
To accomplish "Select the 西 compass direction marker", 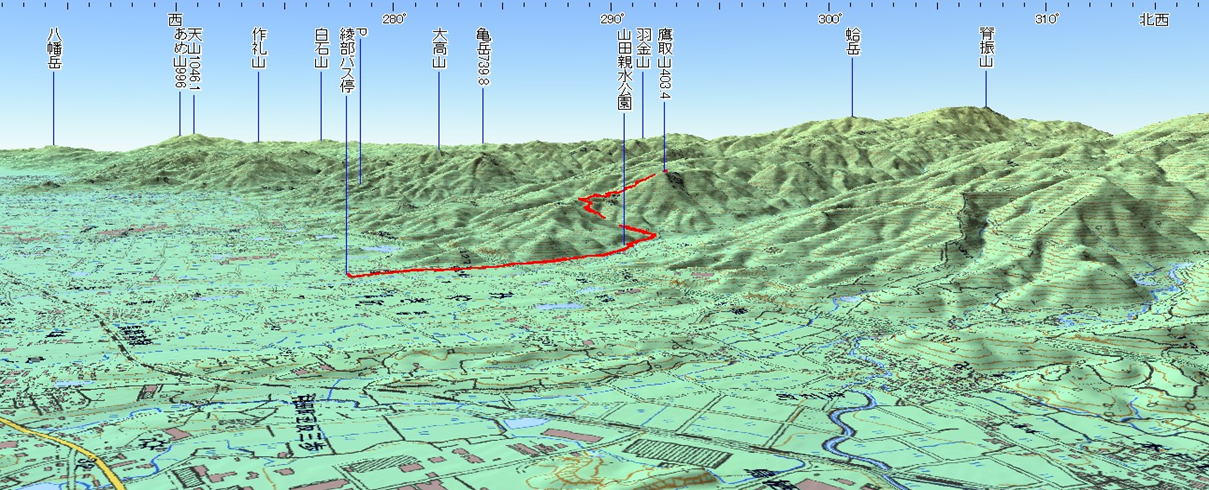I will point(176,19).
